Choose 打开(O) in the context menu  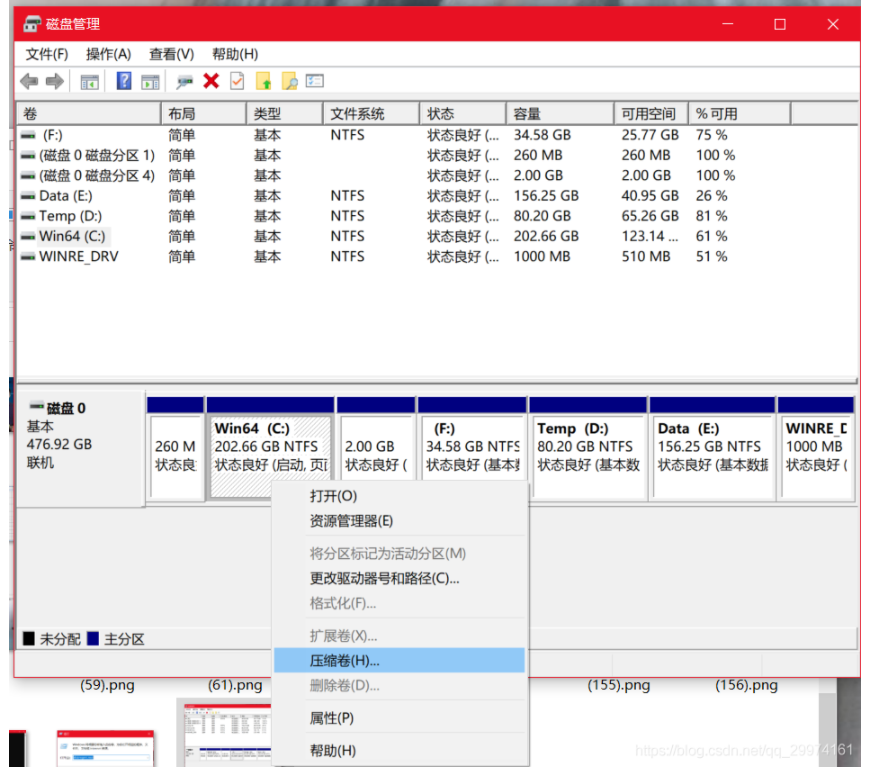[x=399, y=496]
